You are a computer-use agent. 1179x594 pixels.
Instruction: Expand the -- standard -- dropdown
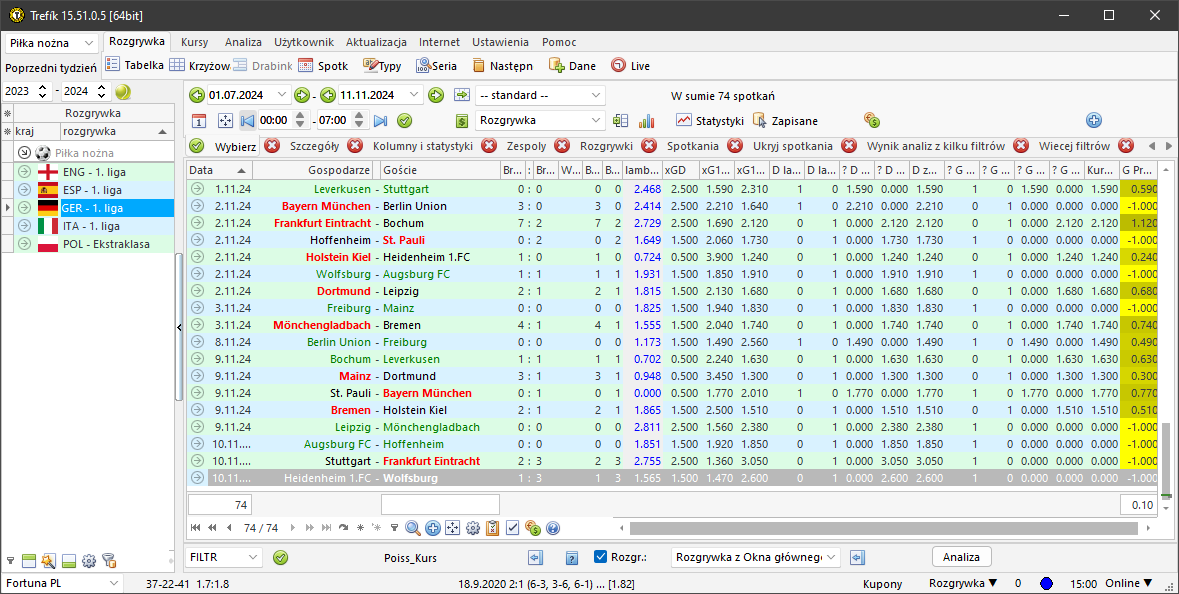541,96
